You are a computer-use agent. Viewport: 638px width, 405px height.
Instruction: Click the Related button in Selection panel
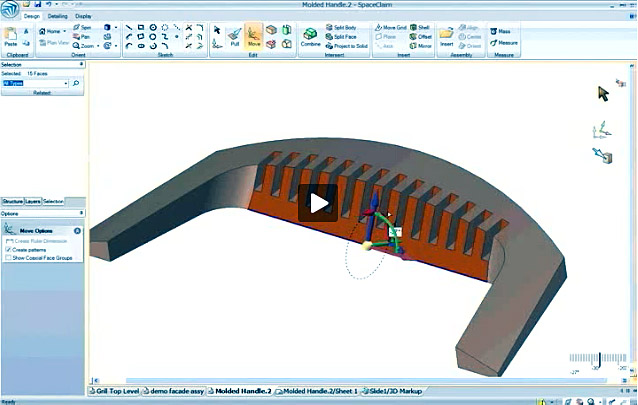point(42,92)
